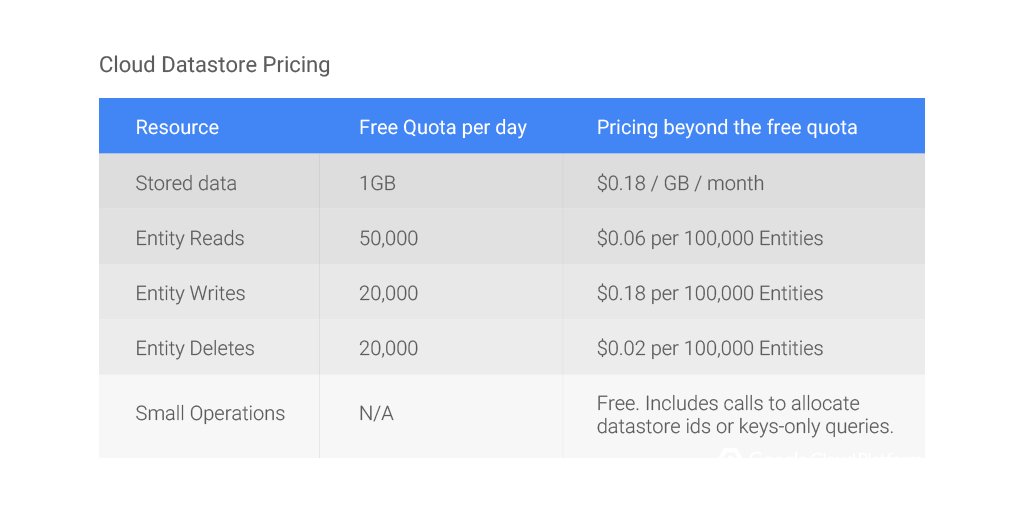Click the $0.02 per 100,000 Entities price
Viewport: 1024px width, 512px height.
pos(709,348)
